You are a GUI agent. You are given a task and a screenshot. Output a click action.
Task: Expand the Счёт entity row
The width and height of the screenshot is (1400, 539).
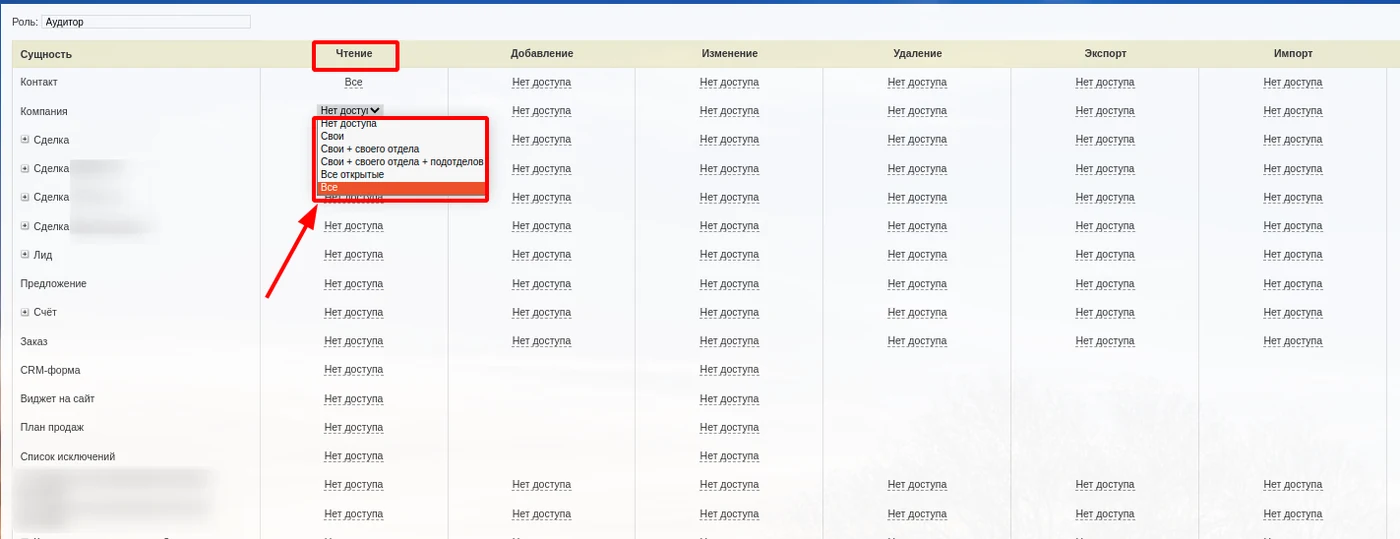(25, 313)
